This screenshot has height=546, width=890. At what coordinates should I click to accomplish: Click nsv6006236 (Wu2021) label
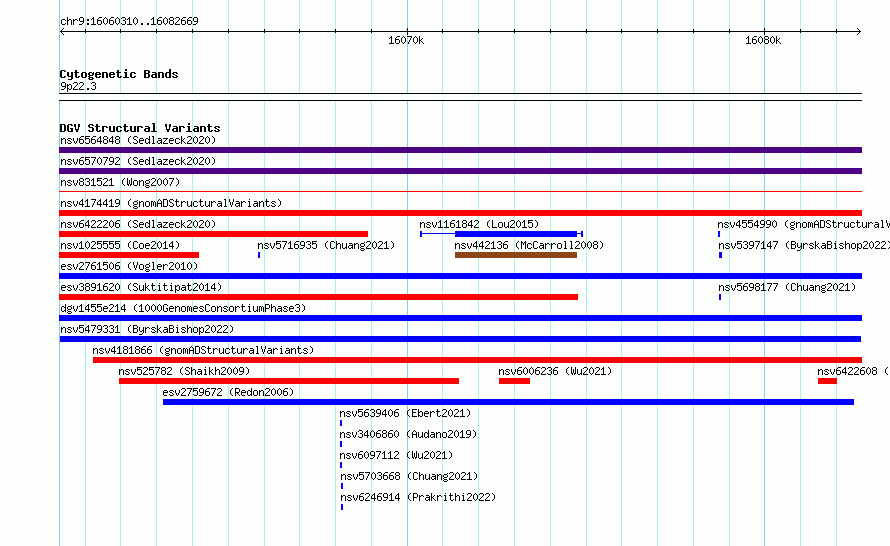click(x=555, y=371)
